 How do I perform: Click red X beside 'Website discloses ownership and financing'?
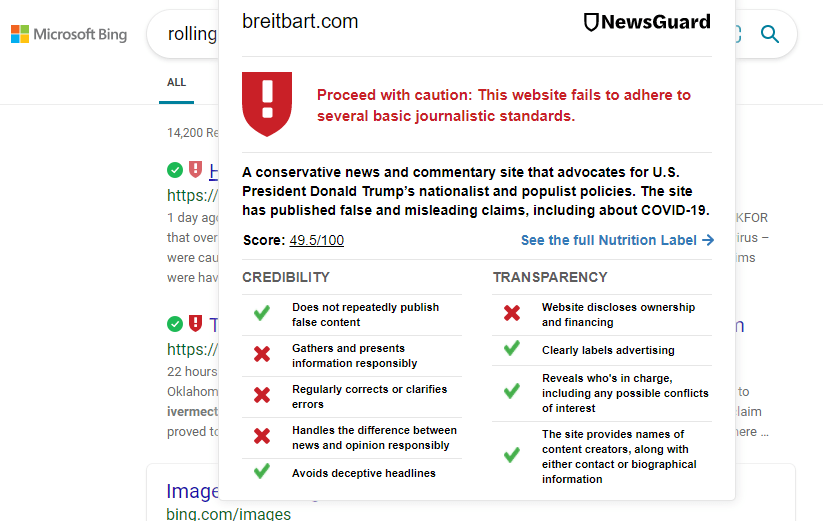(x=512, y=314)
